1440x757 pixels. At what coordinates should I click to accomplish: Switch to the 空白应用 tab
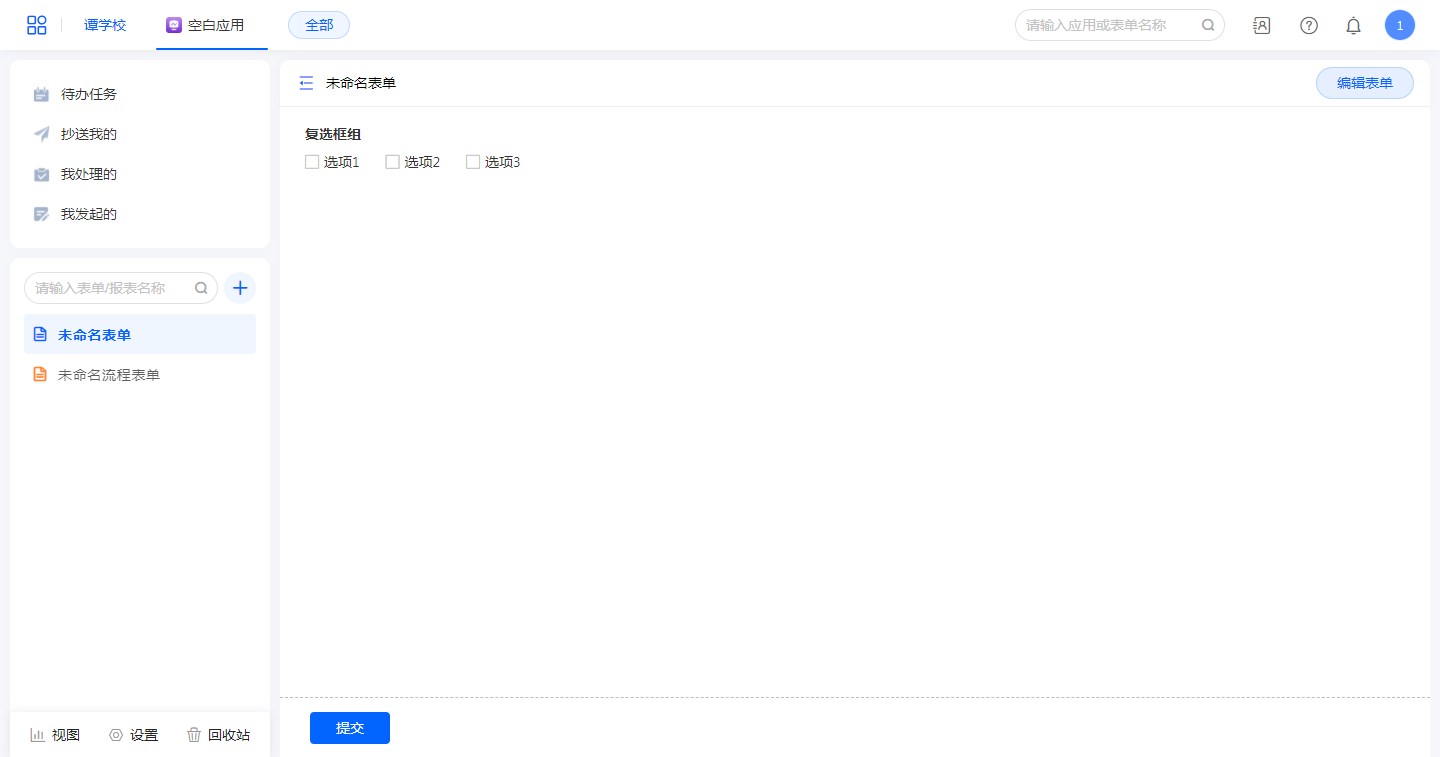click(x=206, y=25)
